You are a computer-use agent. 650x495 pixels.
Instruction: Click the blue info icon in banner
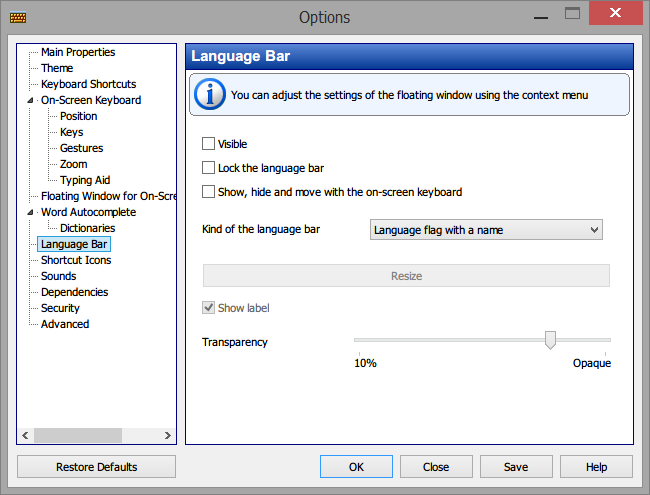click(210, 94)
